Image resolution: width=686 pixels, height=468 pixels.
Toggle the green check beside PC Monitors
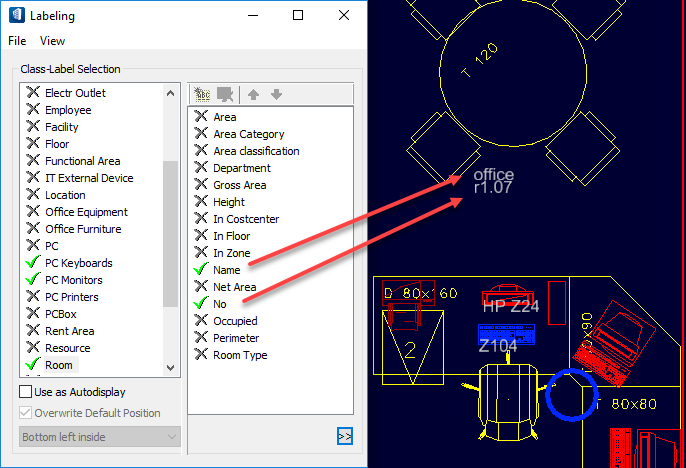click(x=33, y=279)
